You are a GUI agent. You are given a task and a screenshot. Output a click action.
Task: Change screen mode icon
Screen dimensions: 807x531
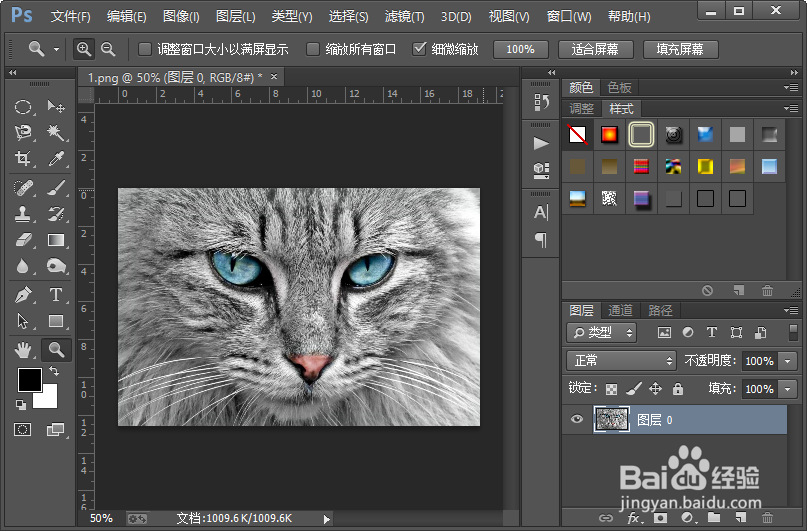[55, 429]
